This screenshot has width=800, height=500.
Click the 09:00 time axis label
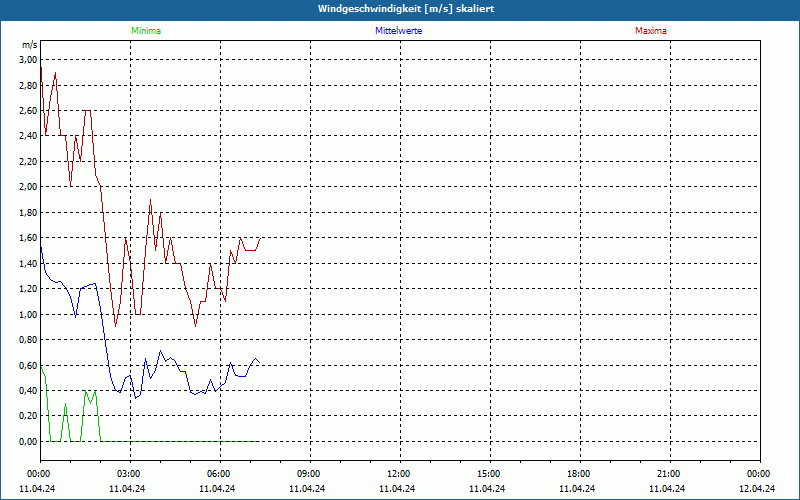click(309, 474)
